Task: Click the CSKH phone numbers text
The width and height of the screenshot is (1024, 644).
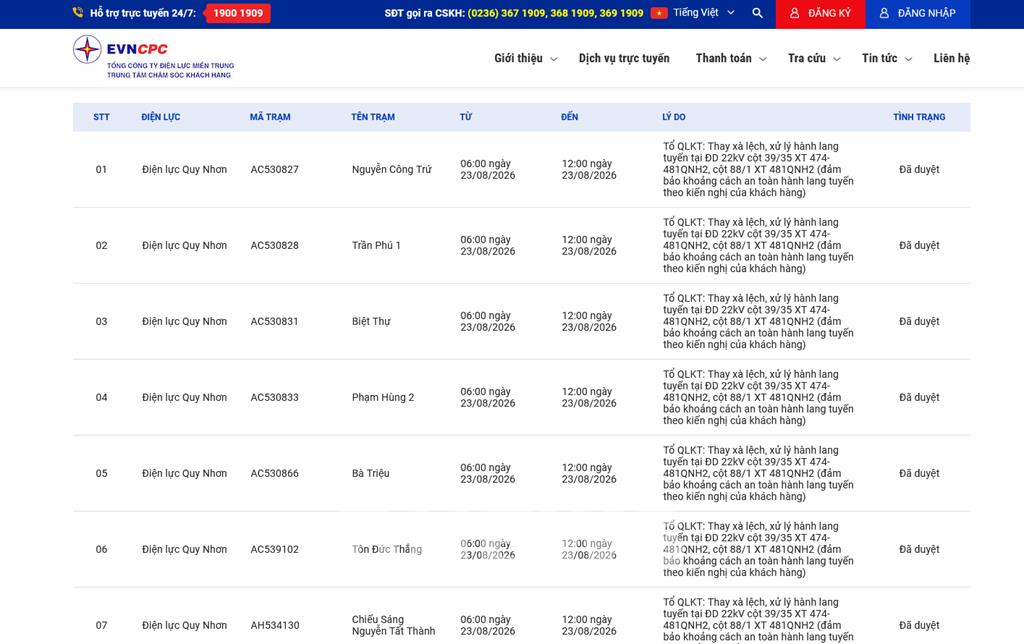Action: click(555, 13)
